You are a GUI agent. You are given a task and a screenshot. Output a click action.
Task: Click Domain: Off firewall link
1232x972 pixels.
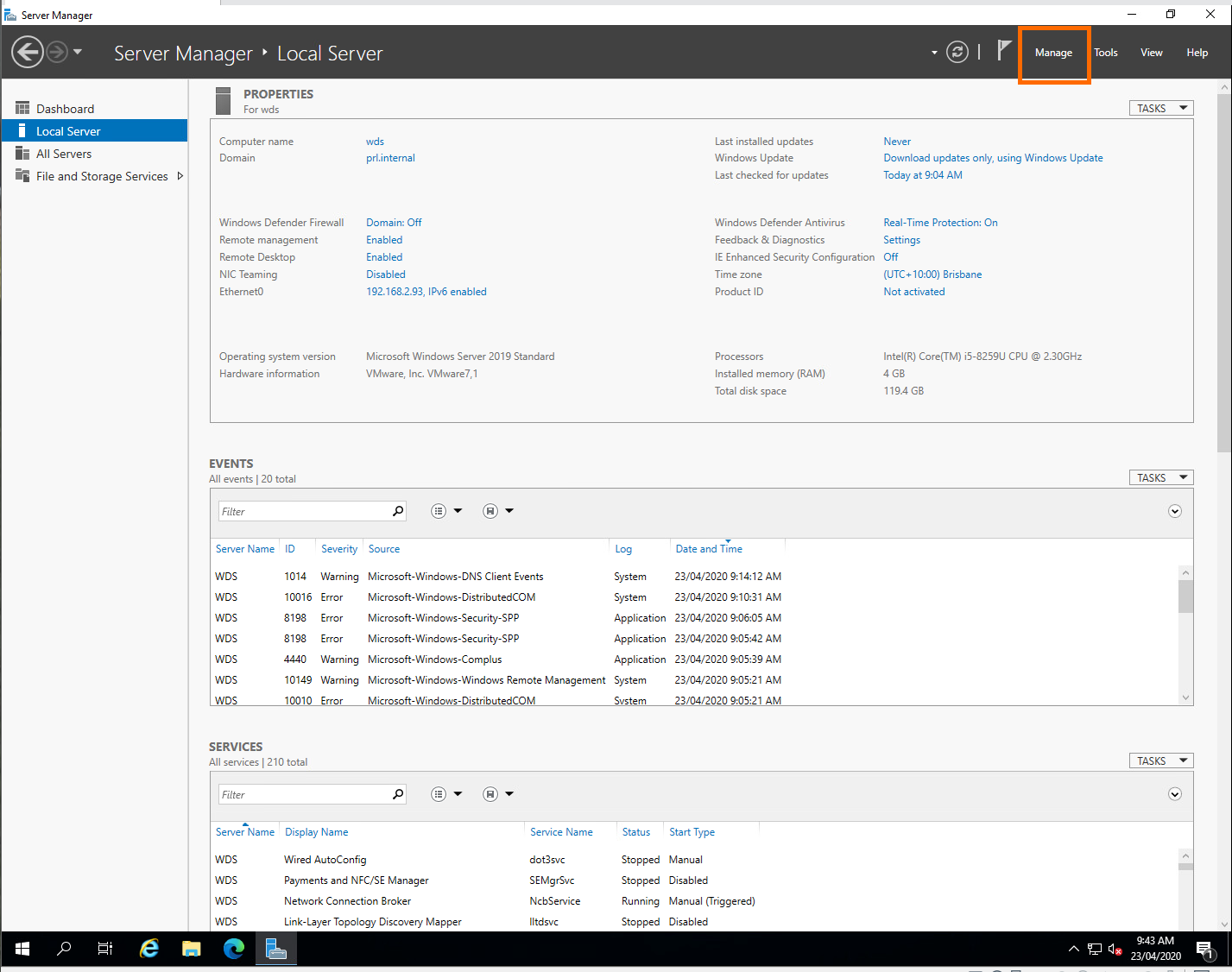394,223
